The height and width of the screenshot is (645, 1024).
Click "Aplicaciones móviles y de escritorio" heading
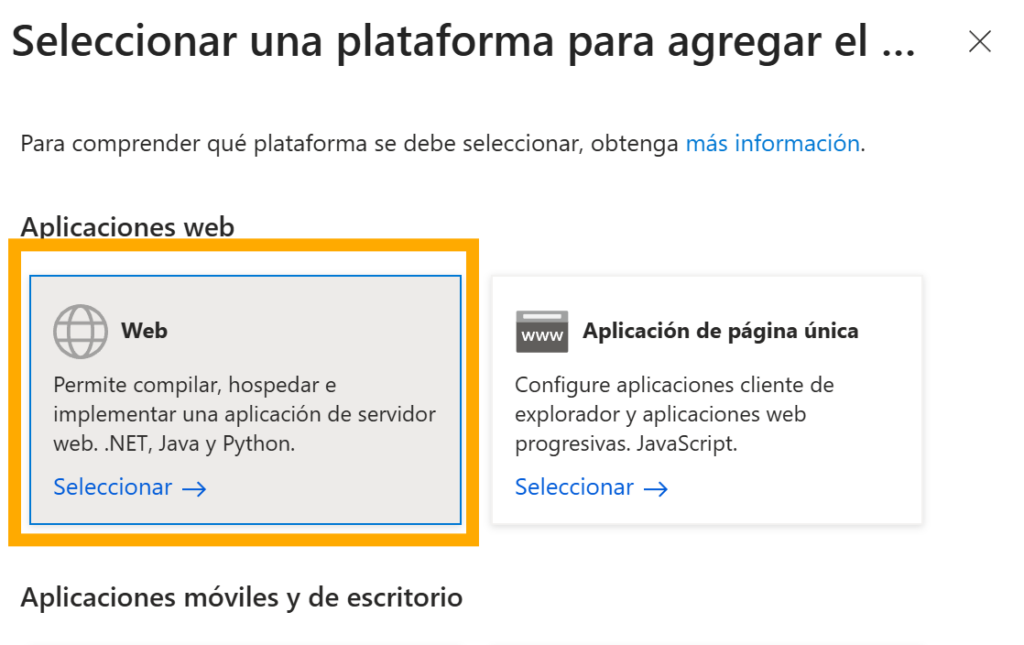241,597
